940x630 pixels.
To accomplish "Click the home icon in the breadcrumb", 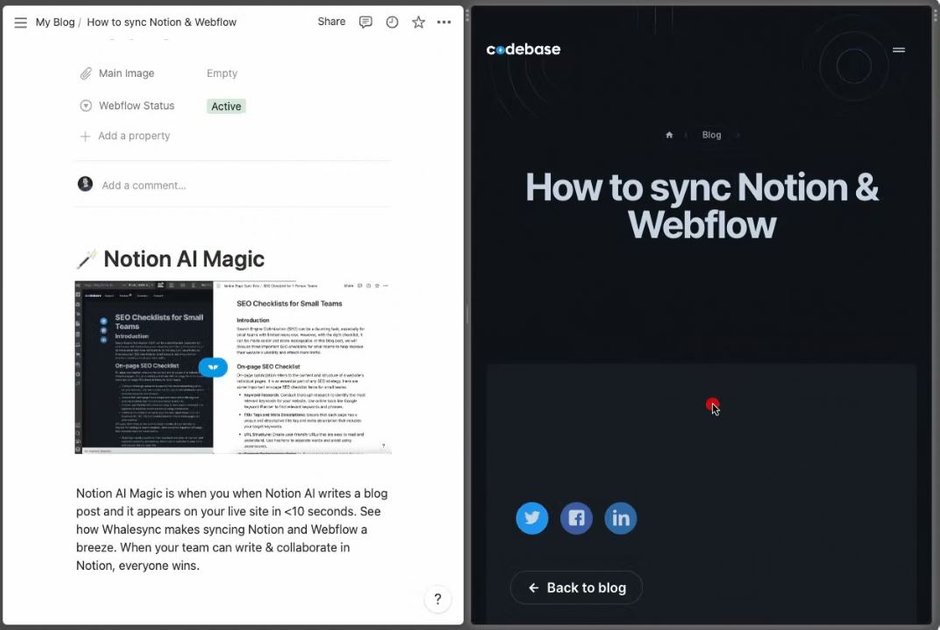I will tap(669, 134).
